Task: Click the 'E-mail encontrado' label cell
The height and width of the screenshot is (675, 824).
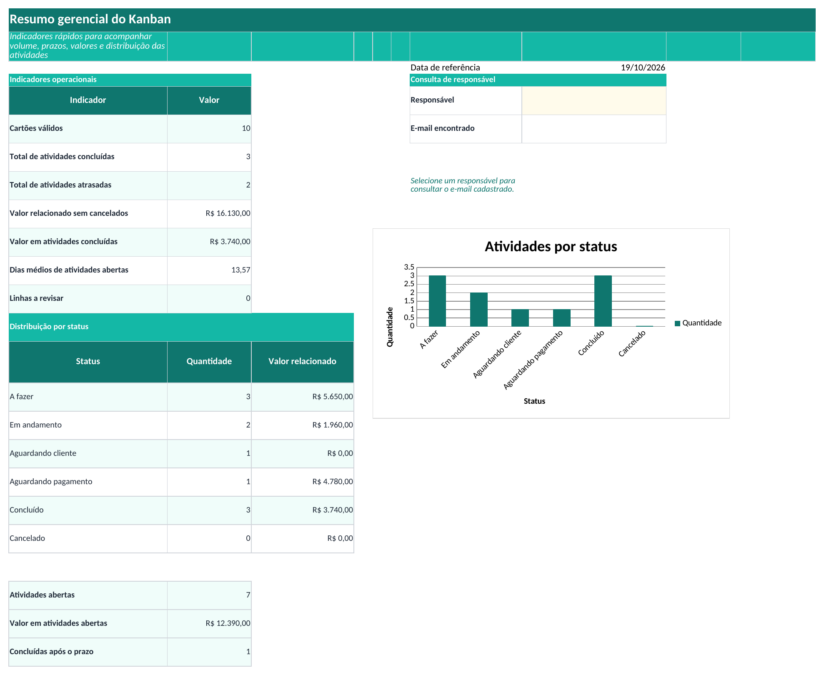Action: tap(466, 129)
